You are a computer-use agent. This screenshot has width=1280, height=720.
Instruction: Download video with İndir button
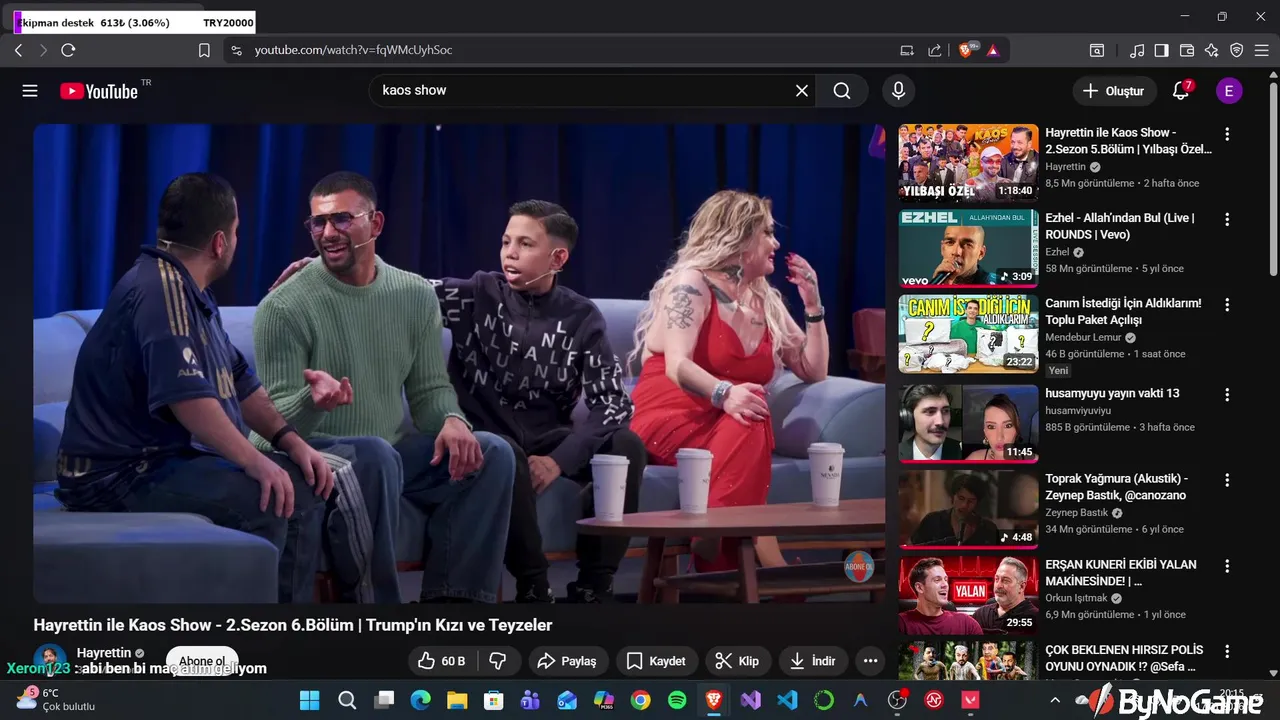pyautogui.click(x=812, y=661)
